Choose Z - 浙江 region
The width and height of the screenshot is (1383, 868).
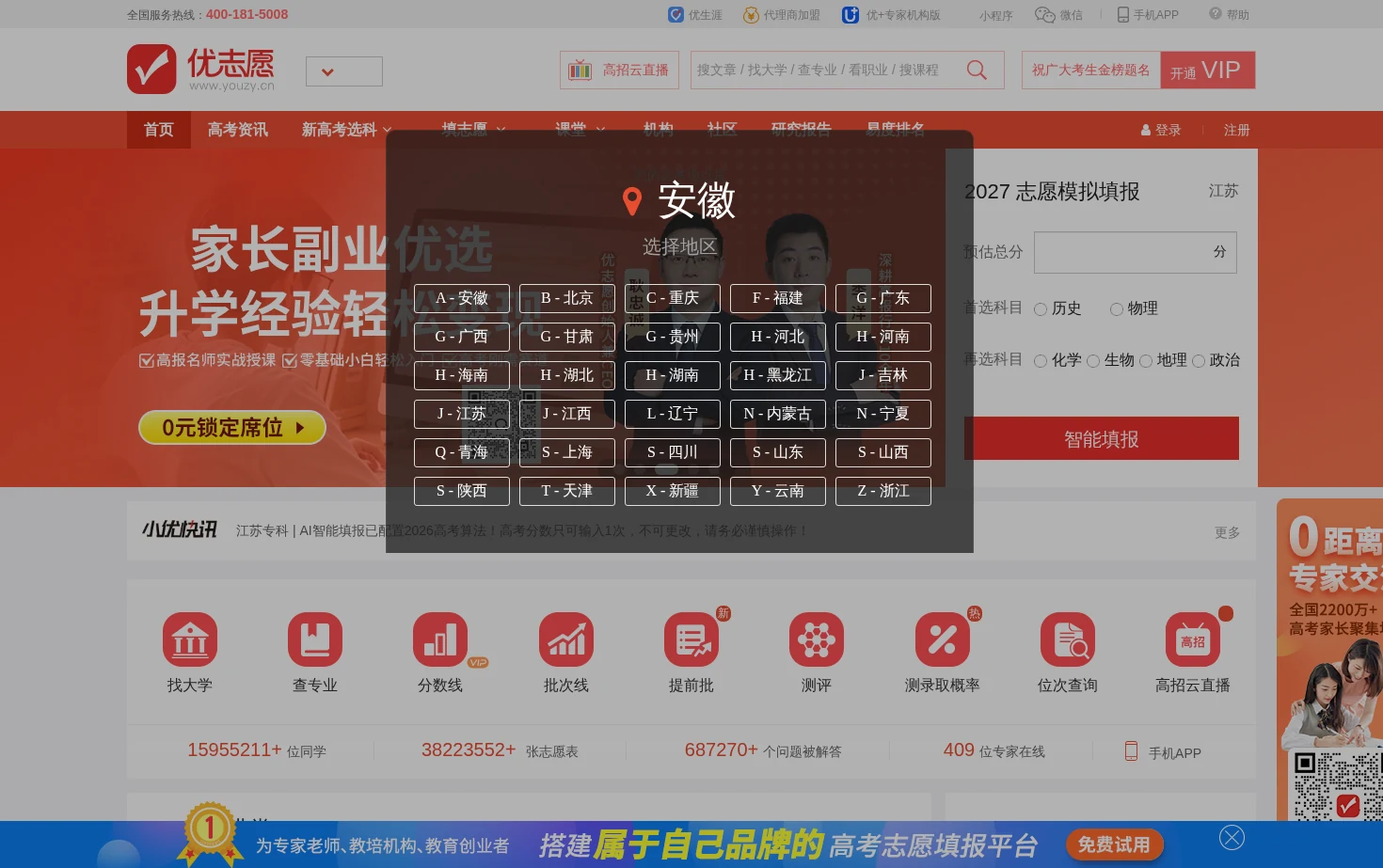883,491
